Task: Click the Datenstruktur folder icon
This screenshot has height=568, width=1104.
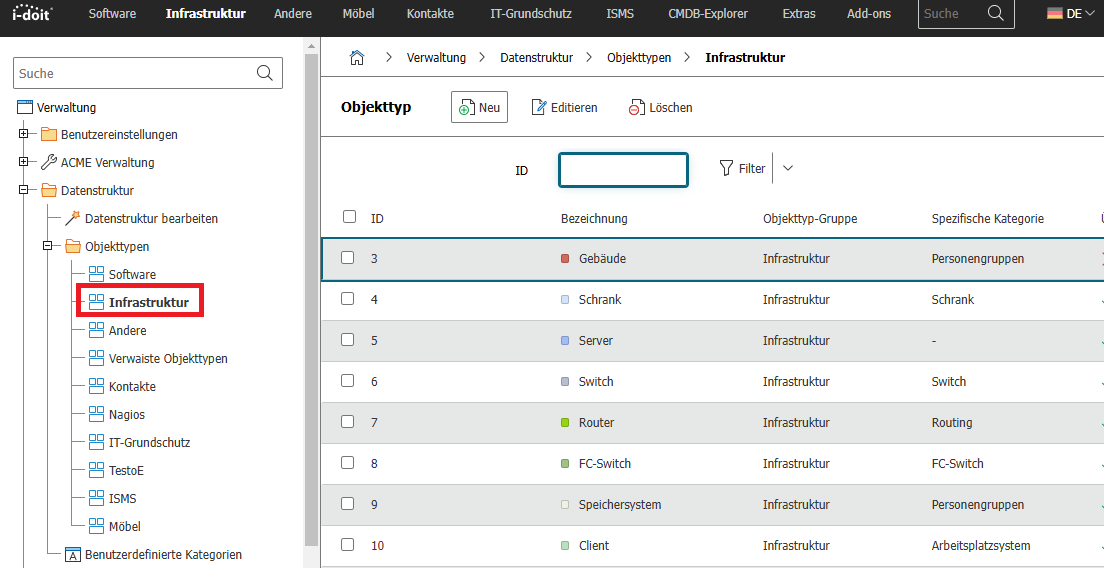Action: [x=49, y=191]
